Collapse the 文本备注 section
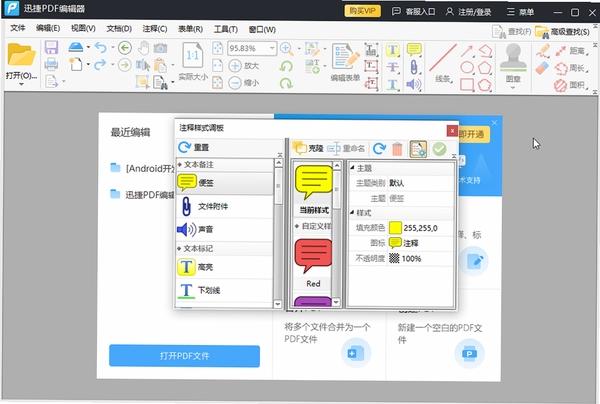The image size is (600, 404). [x=179, y=165]
